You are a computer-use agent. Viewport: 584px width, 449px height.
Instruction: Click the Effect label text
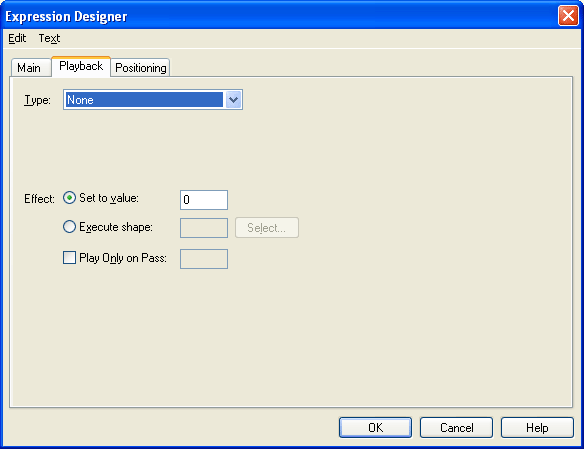click(39, 199)
